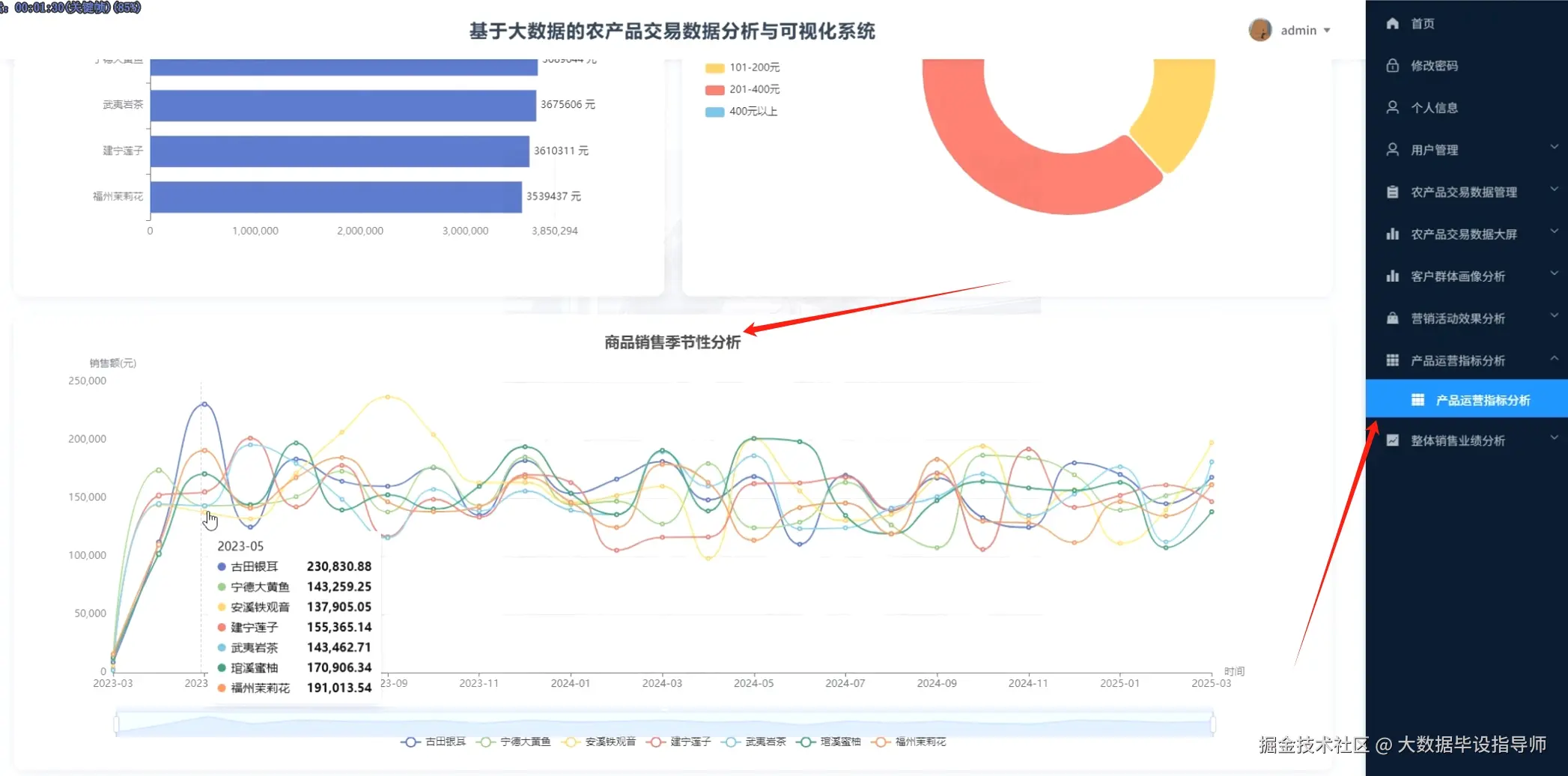Select the 首页 home icon in sidebar
The image size is (1568, 776).
(1394, 23)
